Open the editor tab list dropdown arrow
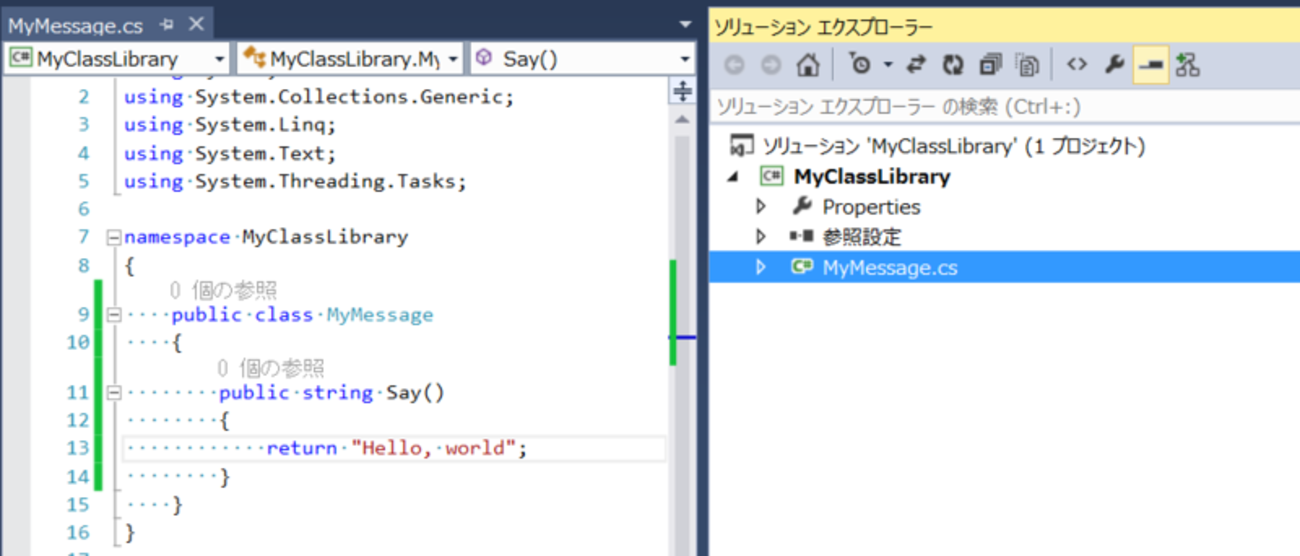 (x=685, y=25)
